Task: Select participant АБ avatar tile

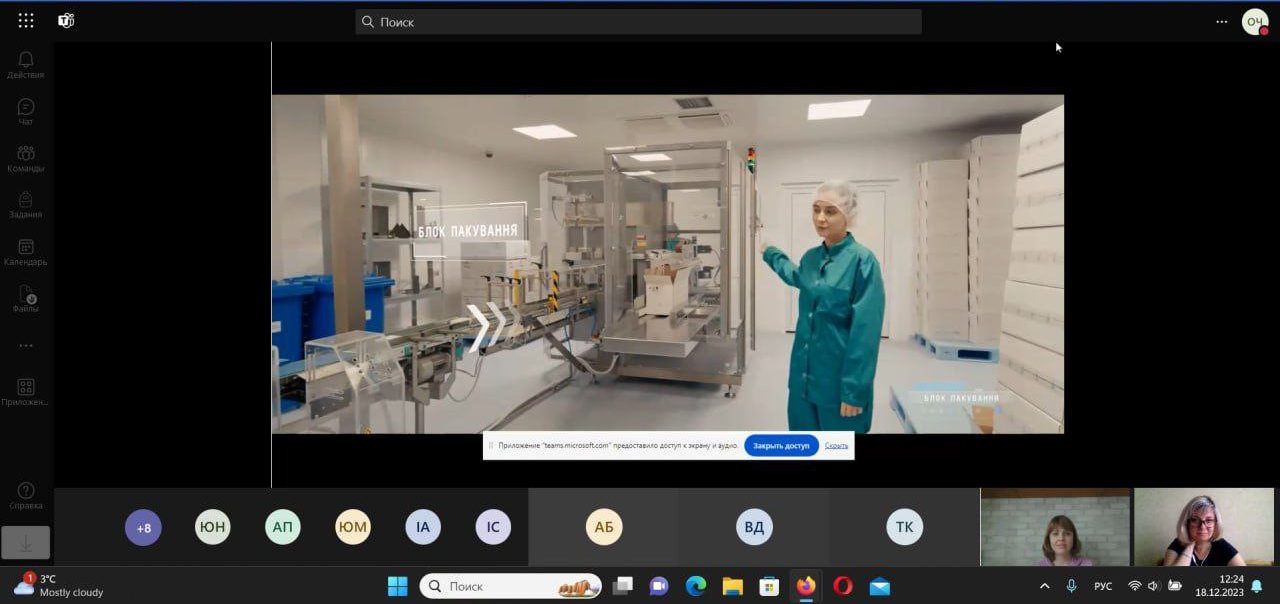Action: 604,527
